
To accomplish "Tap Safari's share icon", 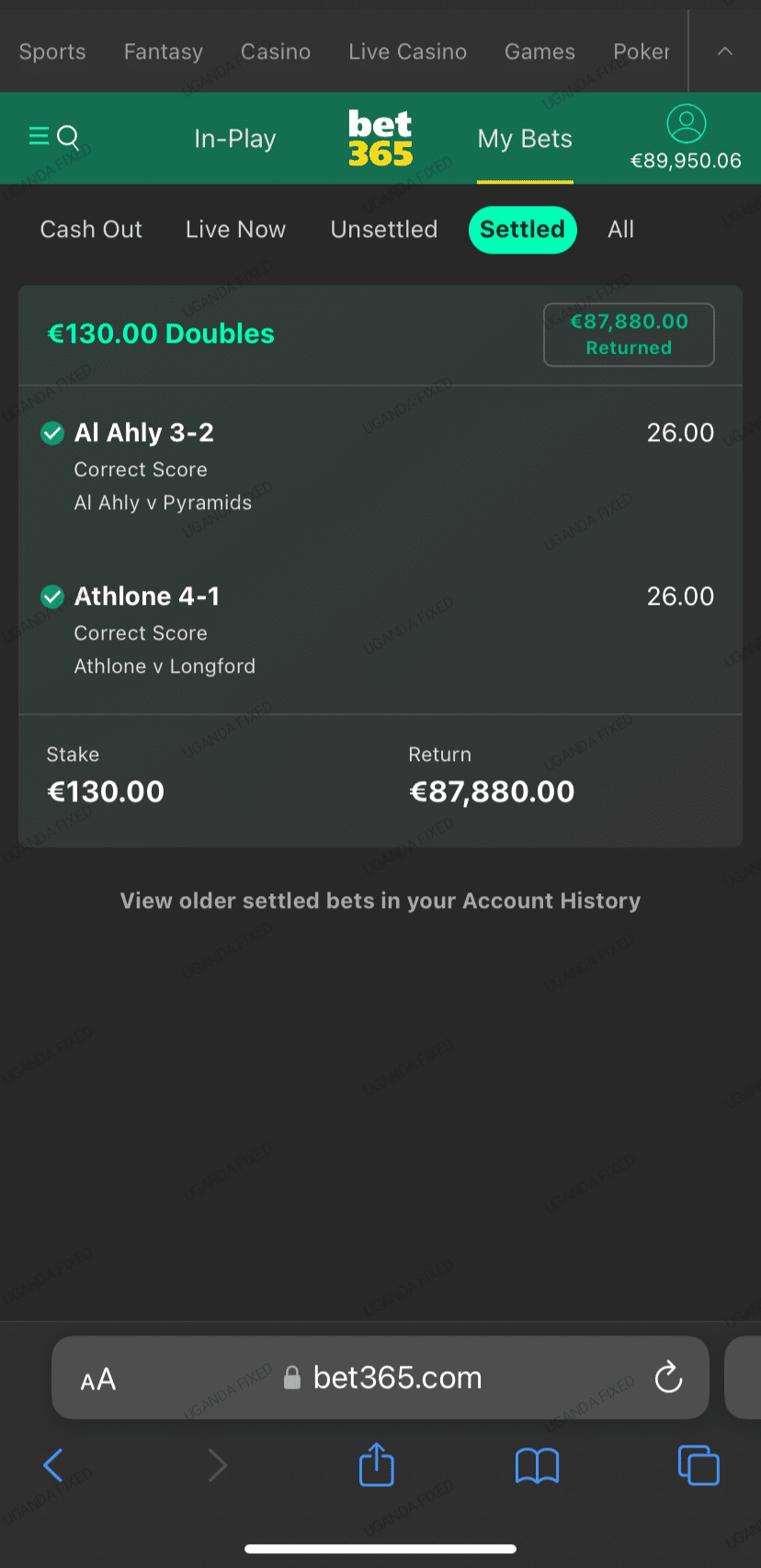I will (x=376, y=1464).
